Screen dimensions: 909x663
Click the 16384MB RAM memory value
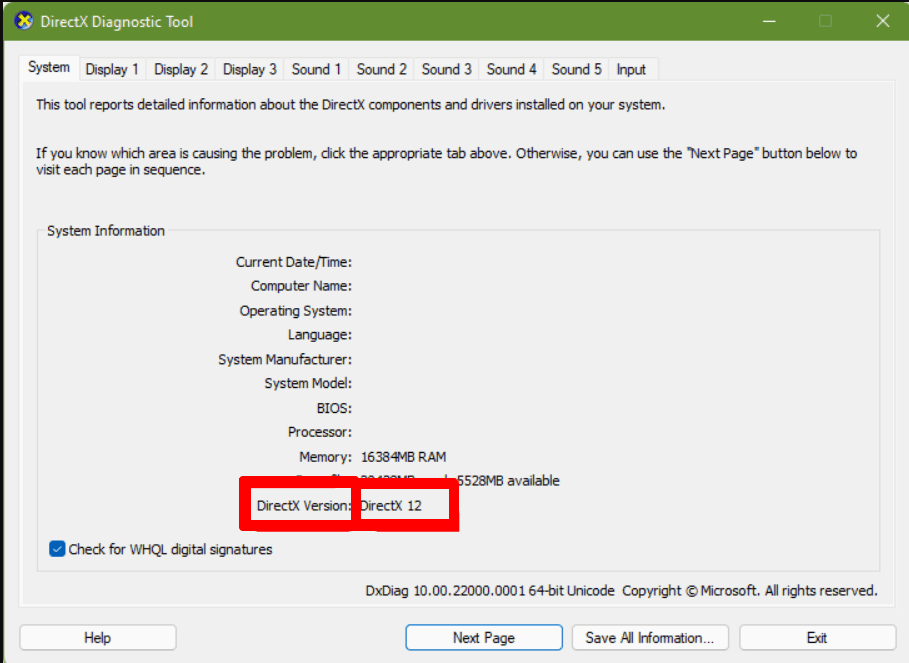pos(403,457)
